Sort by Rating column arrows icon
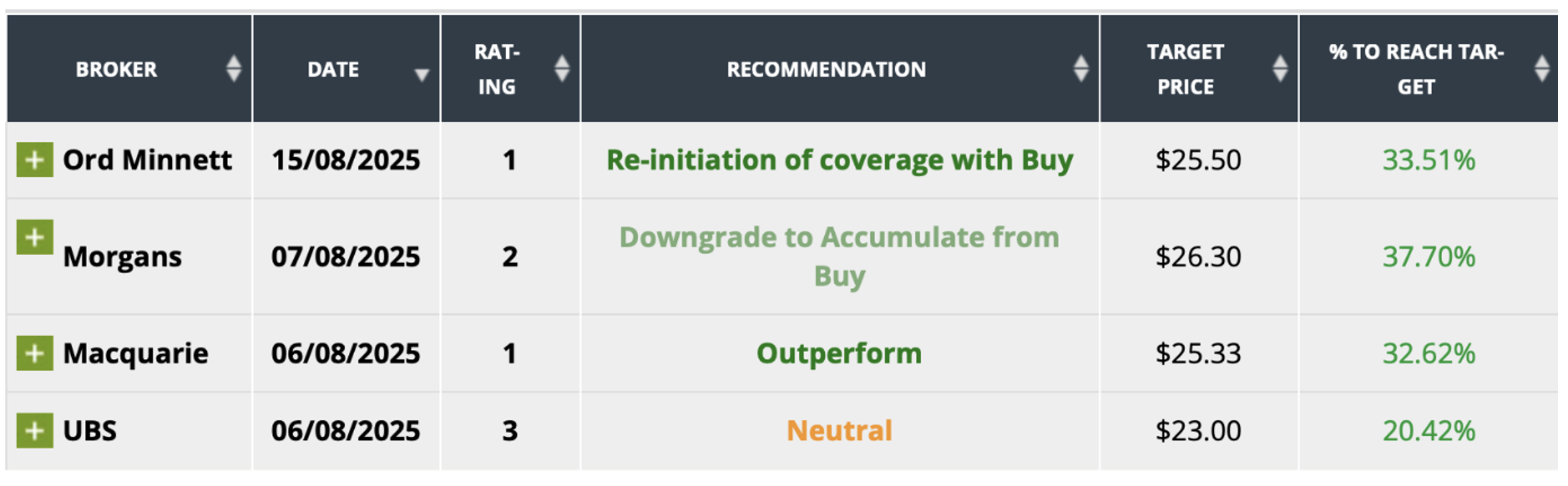Viewport: 1568px width, 486px height. click(x=562, y=69)
